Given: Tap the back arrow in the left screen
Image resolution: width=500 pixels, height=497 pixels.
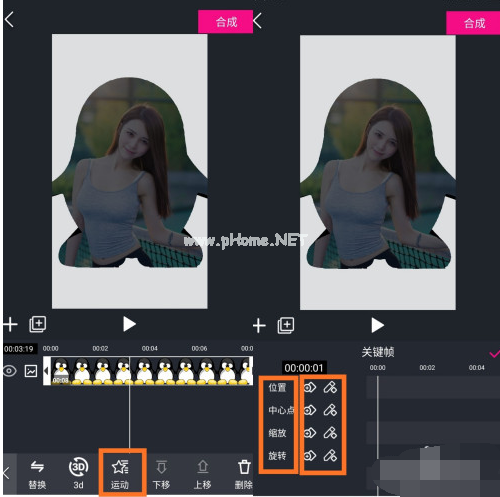Looking at the screenshot, I should [9, 20].
